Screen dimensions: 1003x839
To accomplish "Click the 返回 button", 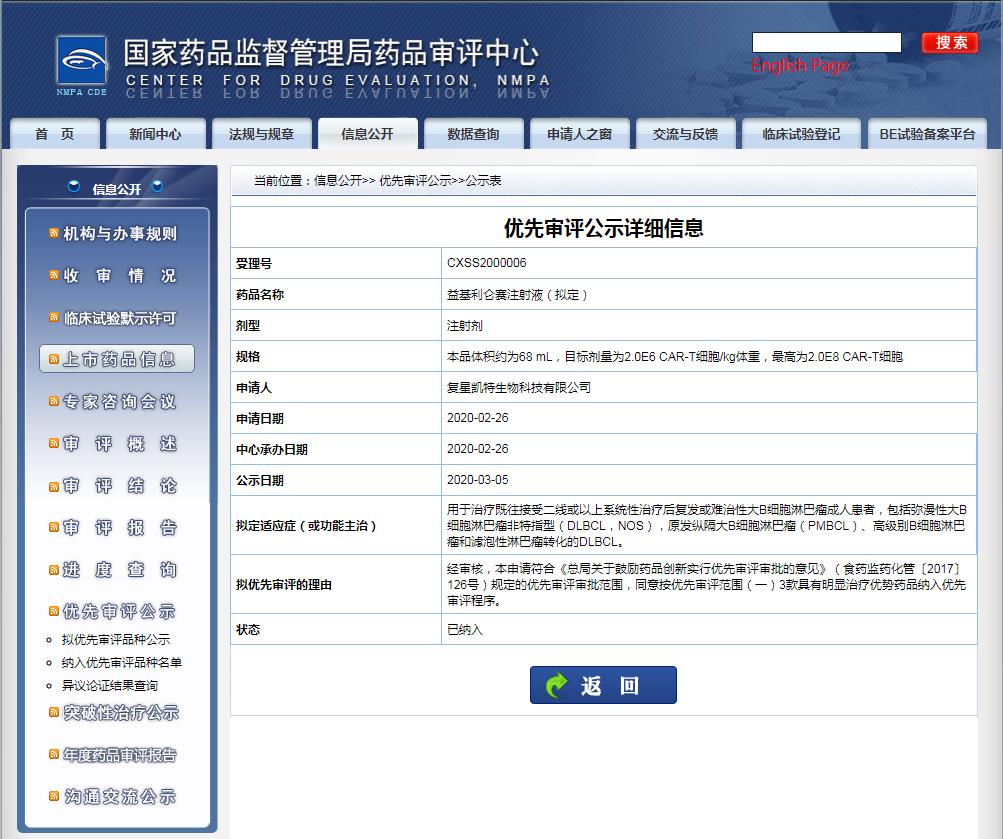I will (x=603, y=684).
